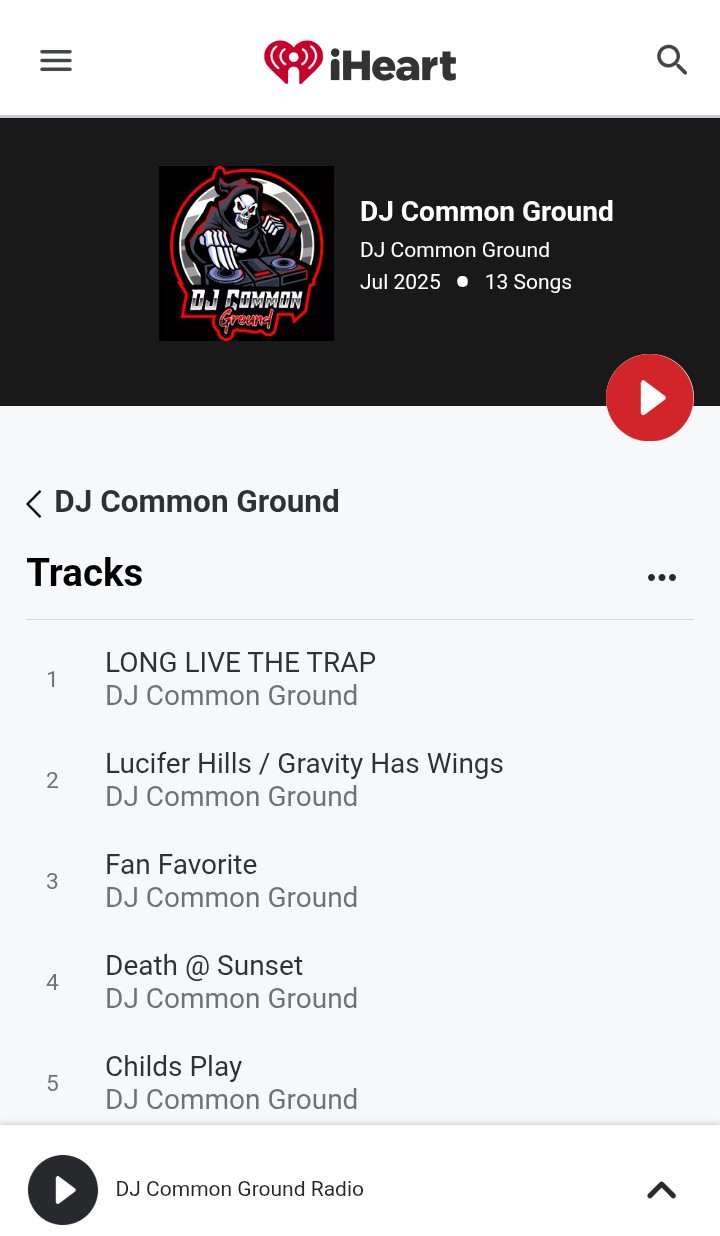Select the Childs Play track

360,1083
